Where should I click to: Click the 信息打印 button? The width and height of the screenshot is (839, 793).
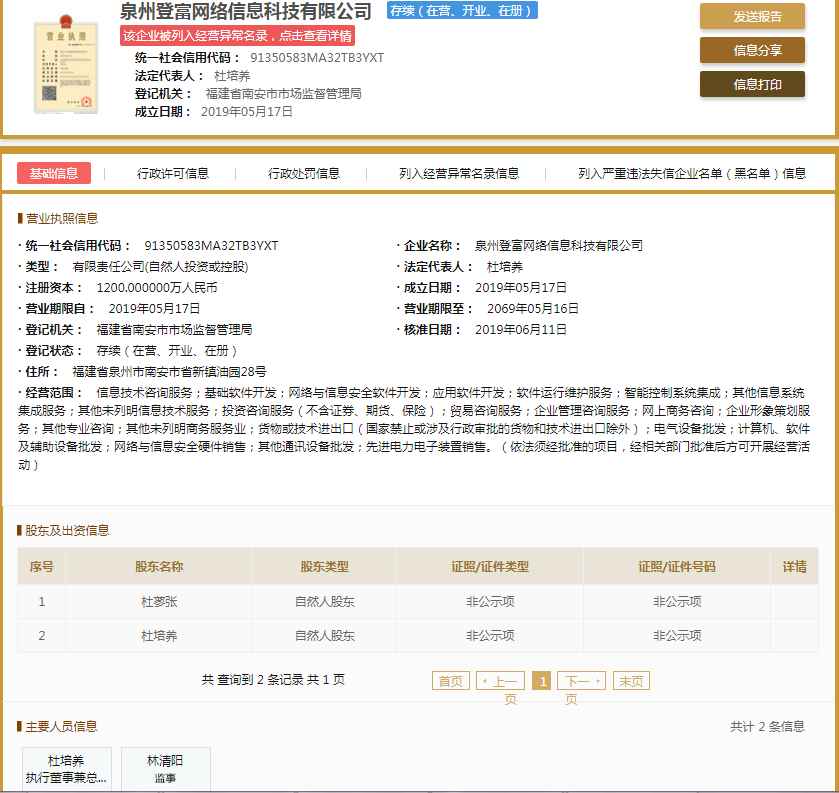click(751, 85)
